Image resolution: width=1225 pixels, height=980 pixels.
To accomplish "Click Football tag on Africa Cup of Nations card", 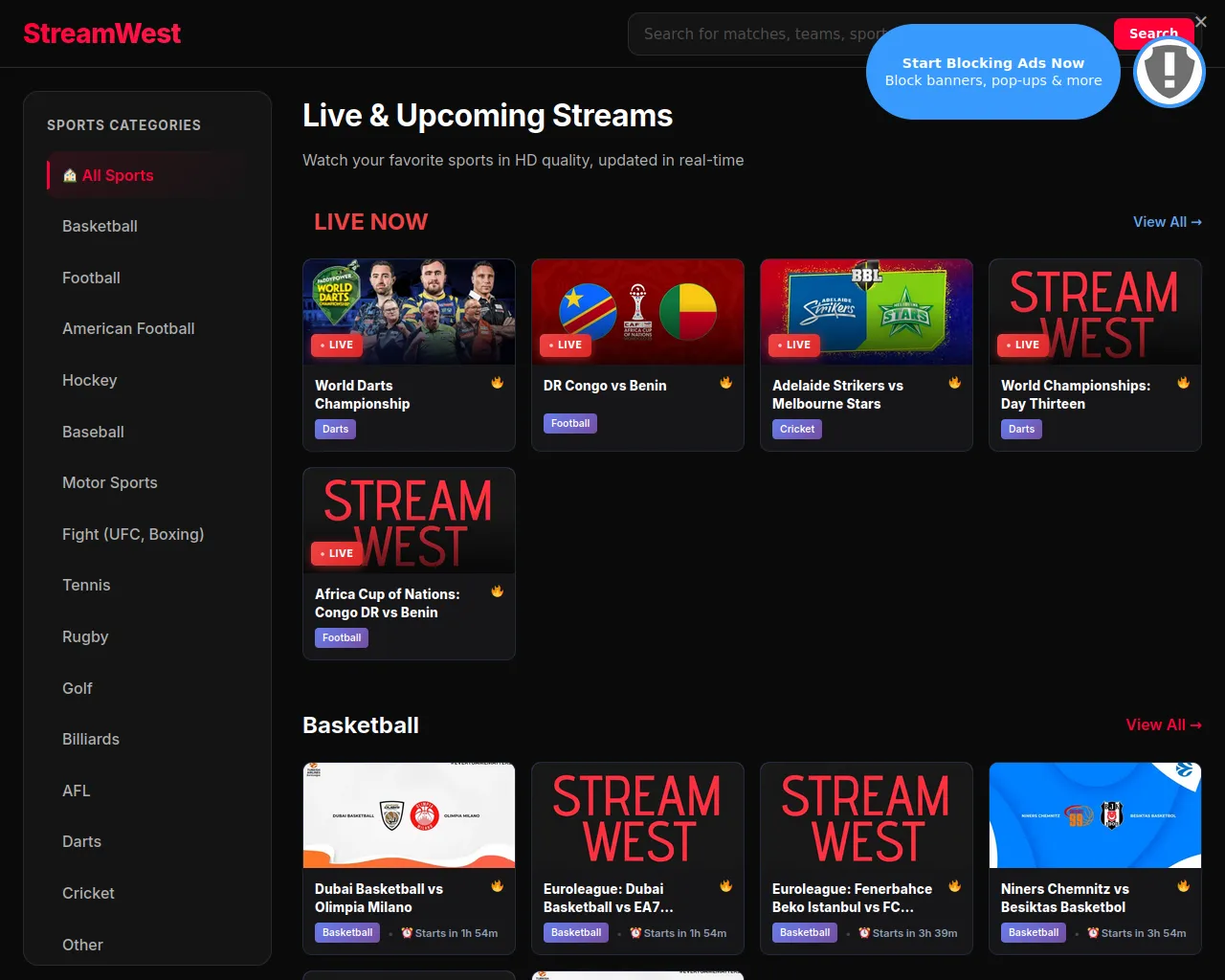I will (342, 638).
